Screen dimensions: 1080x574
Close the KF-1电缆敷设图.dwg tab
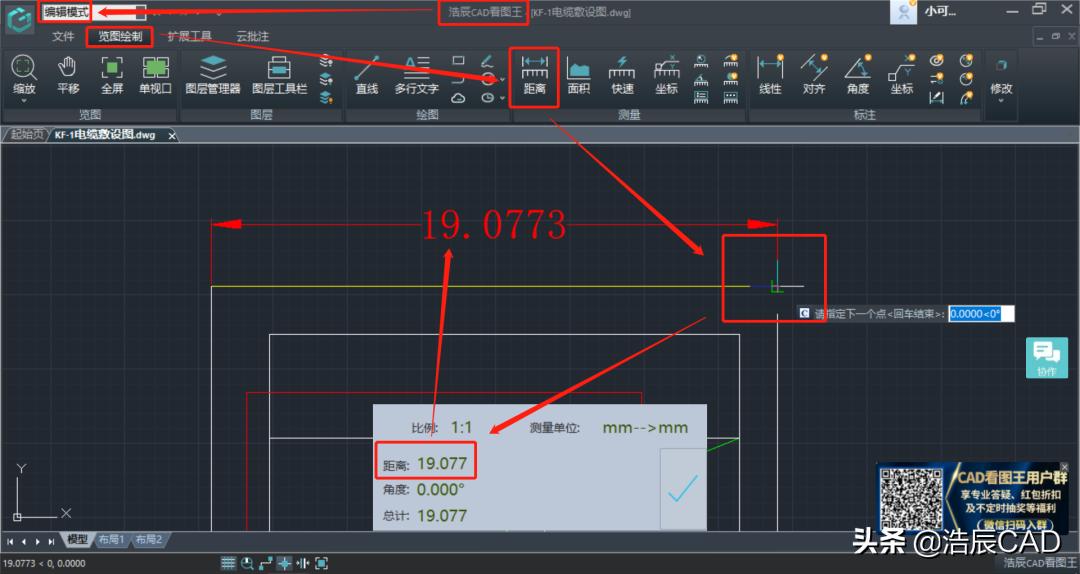tap(172, 136)
